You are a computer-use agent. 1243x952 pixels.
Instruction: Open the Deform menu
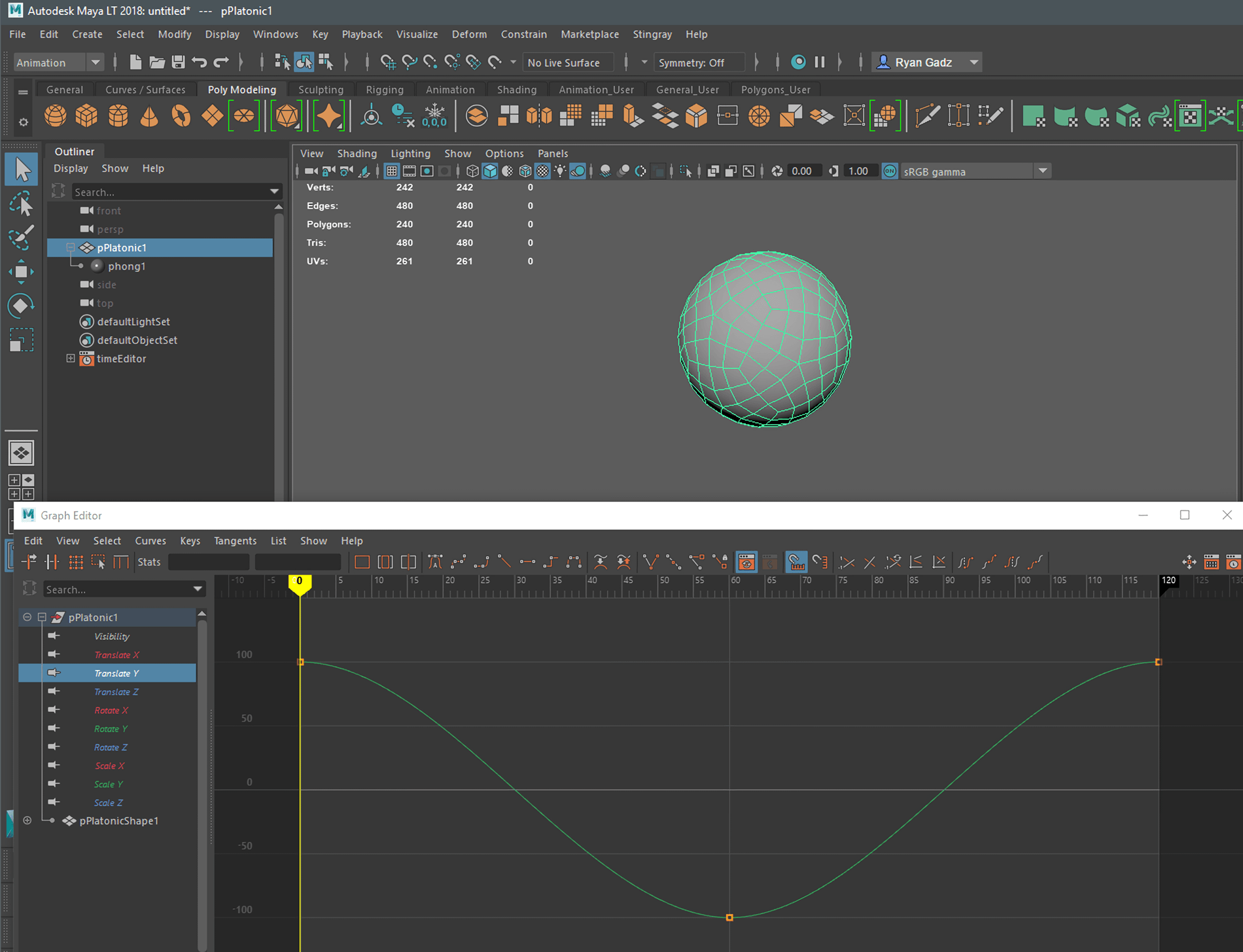pyautogui.click(x=469, y=34)
